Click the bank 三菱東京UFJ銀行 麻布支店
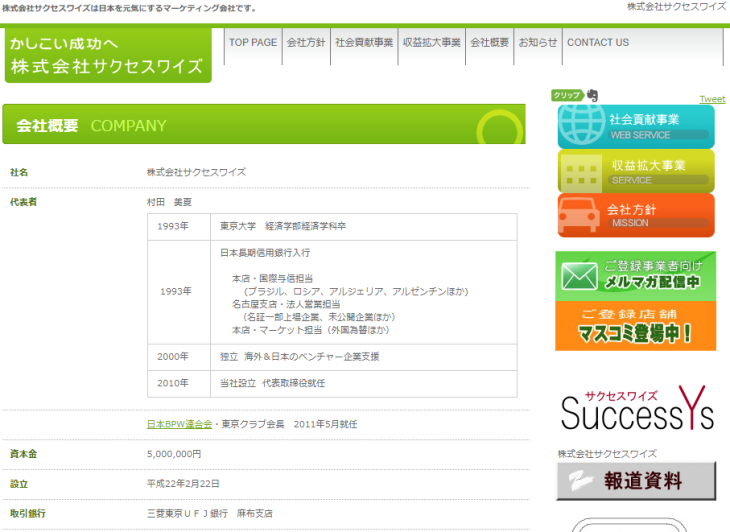730x532 pixels. click(210, 513)
